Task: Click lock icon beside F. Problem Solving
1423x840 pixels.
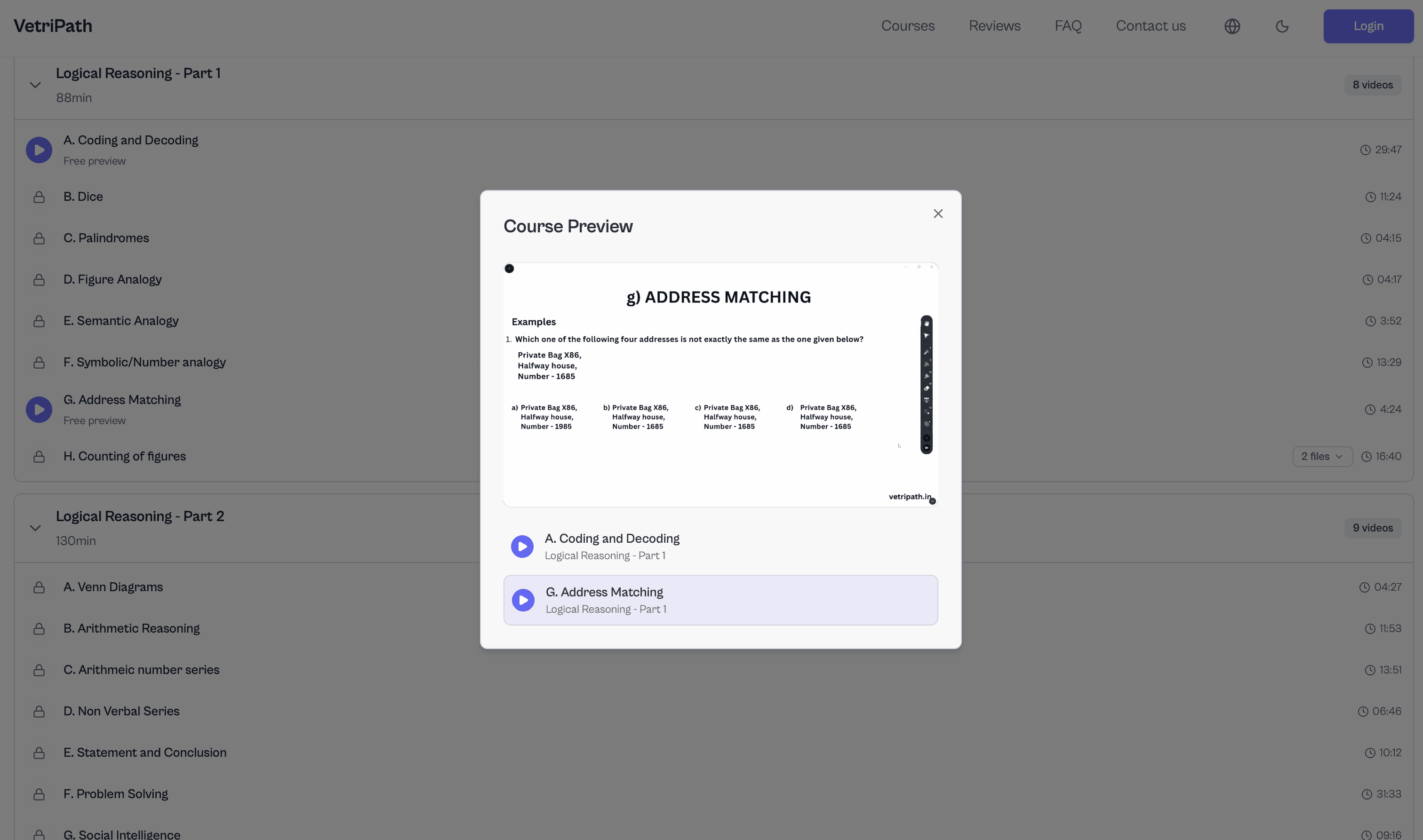Action: pos(39,794)
